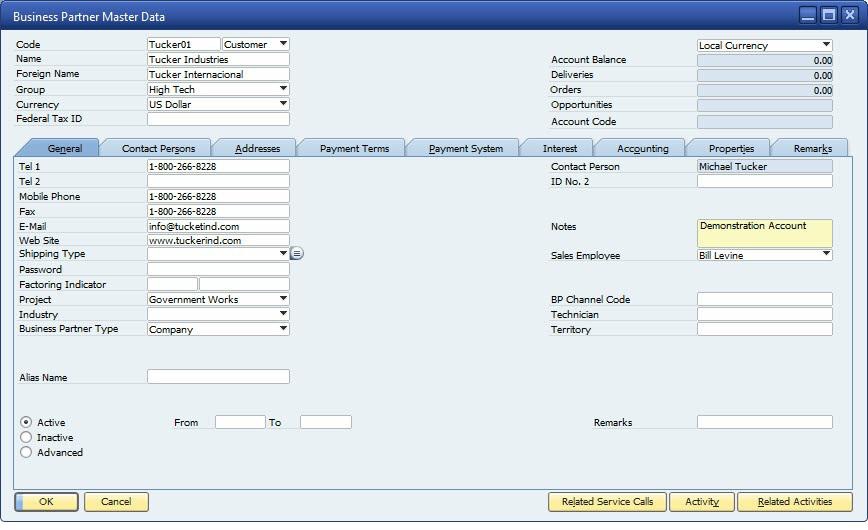This screenshot has height=530, width=868.
Task: Edit the Web Site field
Action: click(x=218, y=240)
